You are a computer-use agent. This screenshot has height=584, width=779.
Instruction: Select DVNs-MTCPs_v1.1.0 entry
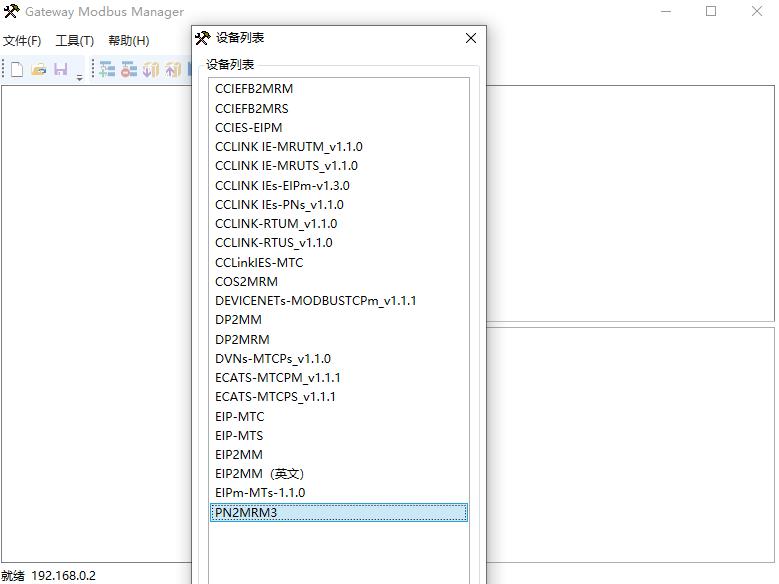click(339, 359)
